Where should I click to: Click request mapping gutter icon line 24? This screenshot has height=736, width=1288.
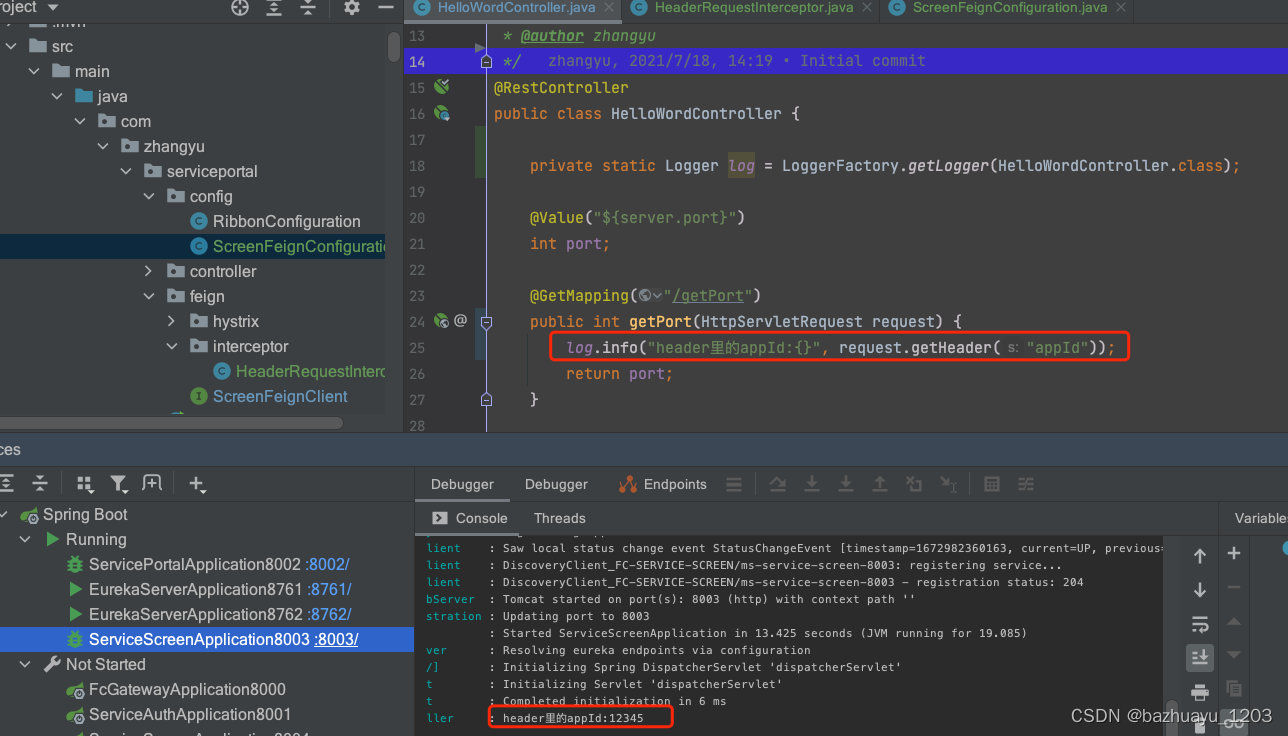[441, 321]
